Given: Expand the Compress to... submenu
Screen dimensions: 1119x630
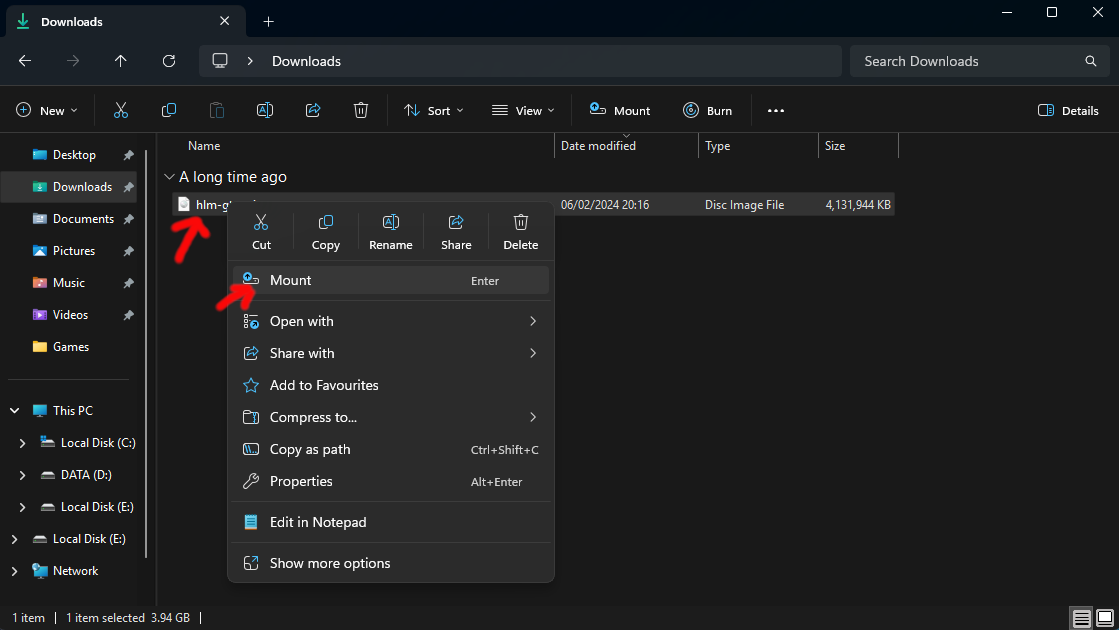Looking at the screenshot, I should [x=391, y=417].
